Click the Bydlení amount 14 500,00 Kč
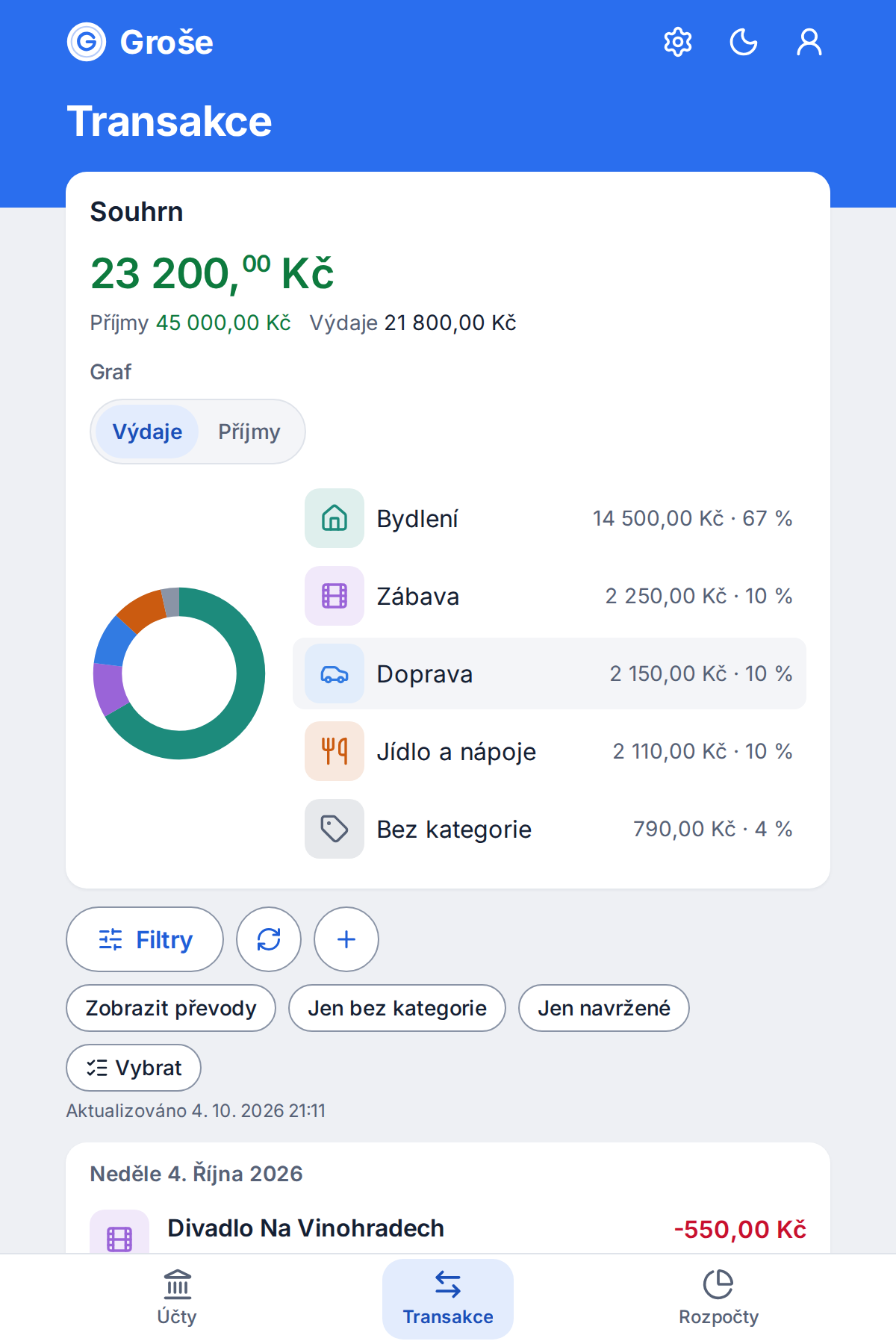Viewport: 896px width, 1344px height. click(x=658, y=518)
